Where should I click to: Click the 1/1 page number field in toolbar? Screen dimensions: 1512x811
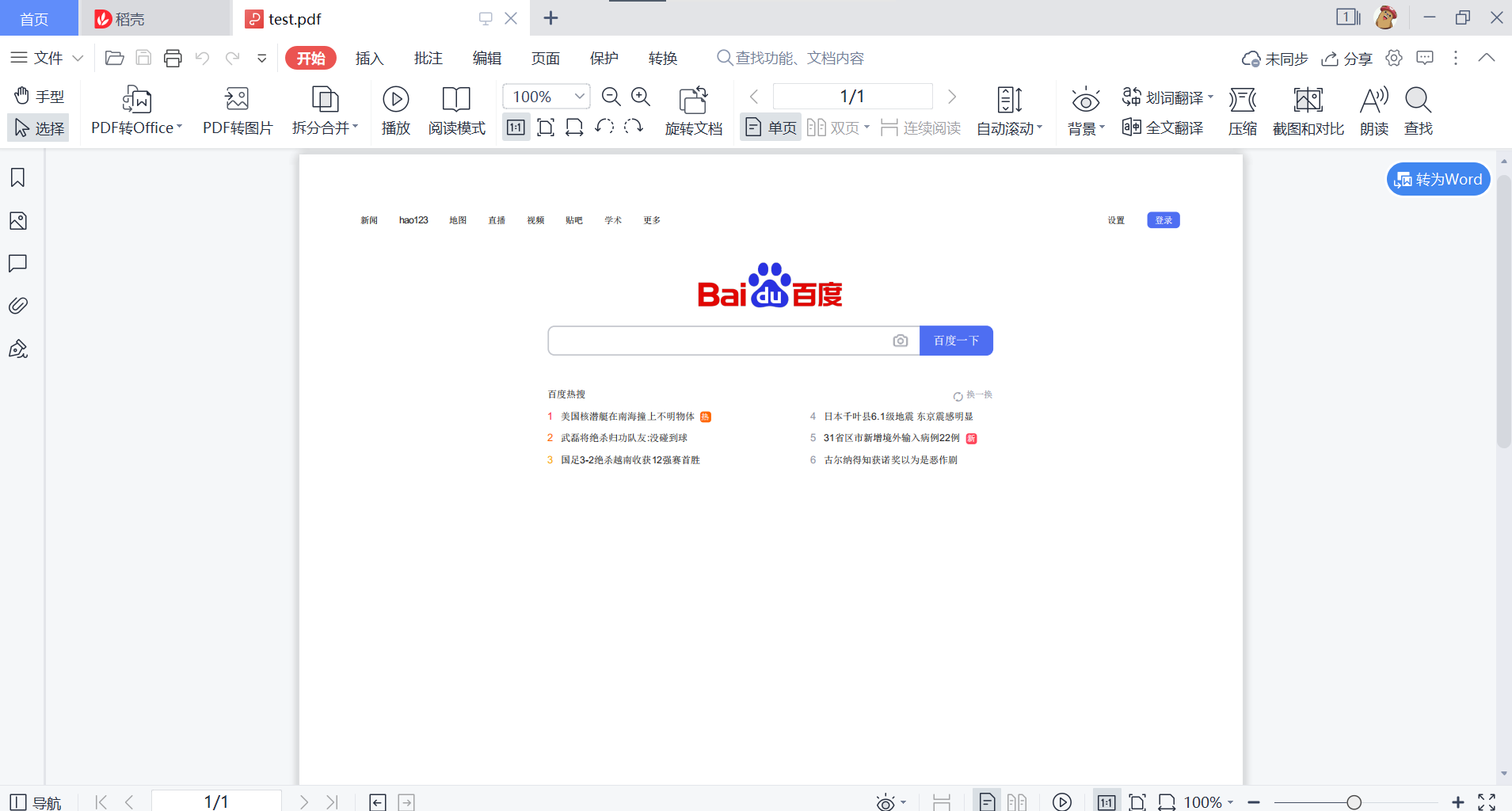[852, 97]
